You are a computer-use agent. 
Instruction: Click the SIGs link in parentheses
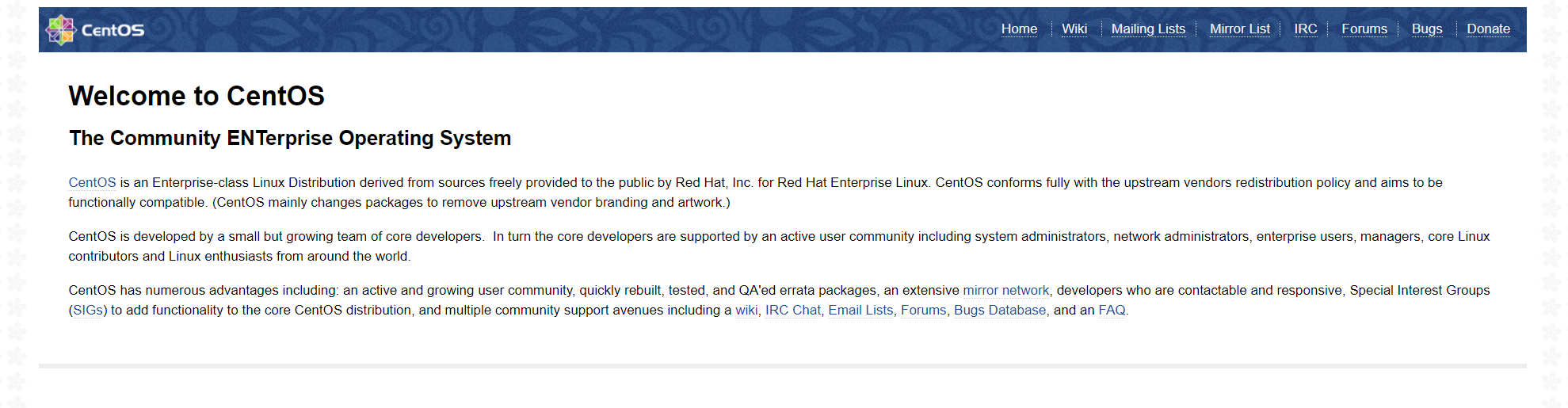click(x=88, y=310)
